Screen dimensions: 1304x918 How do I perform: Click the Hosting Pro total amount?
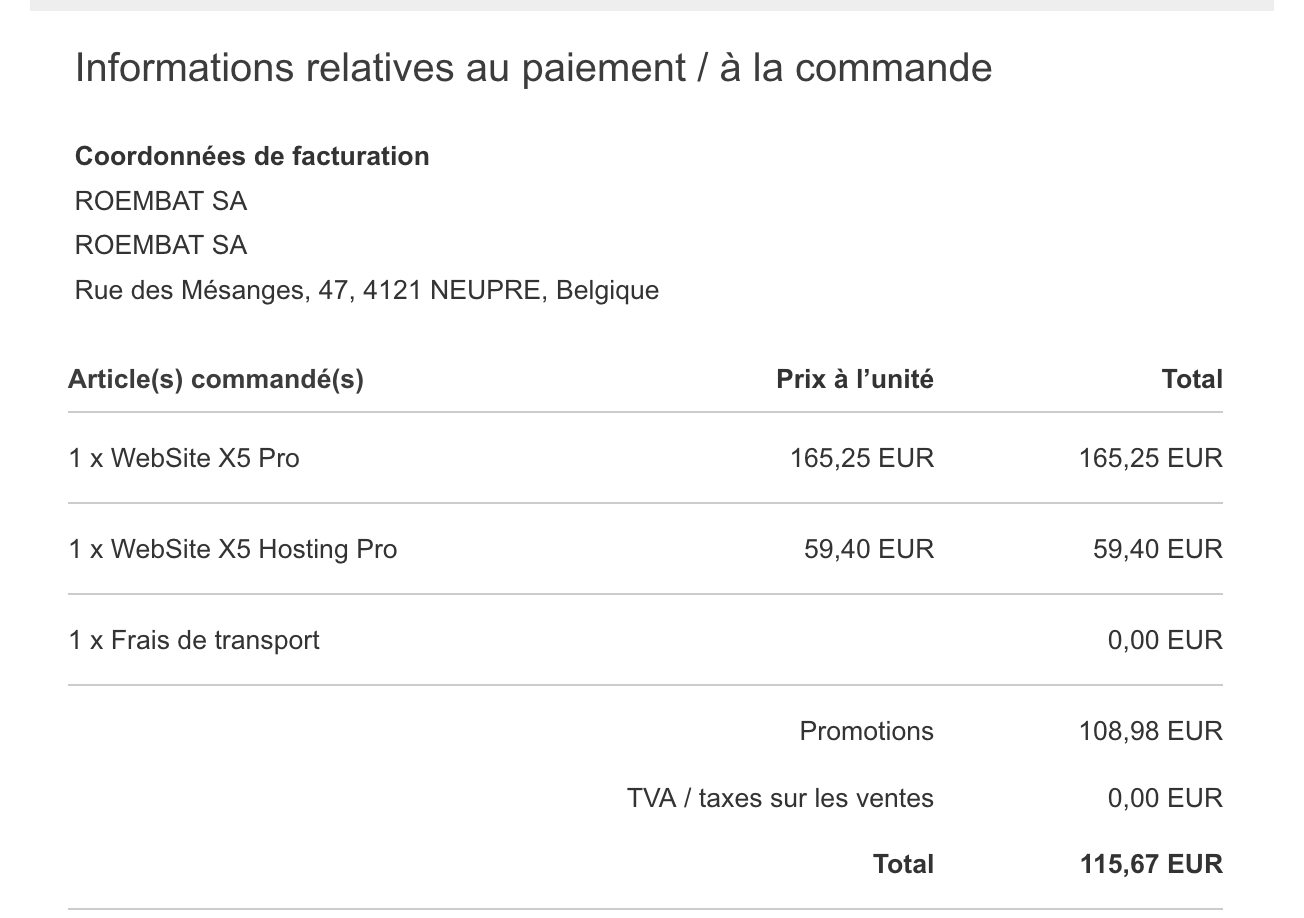[1158, 549]
